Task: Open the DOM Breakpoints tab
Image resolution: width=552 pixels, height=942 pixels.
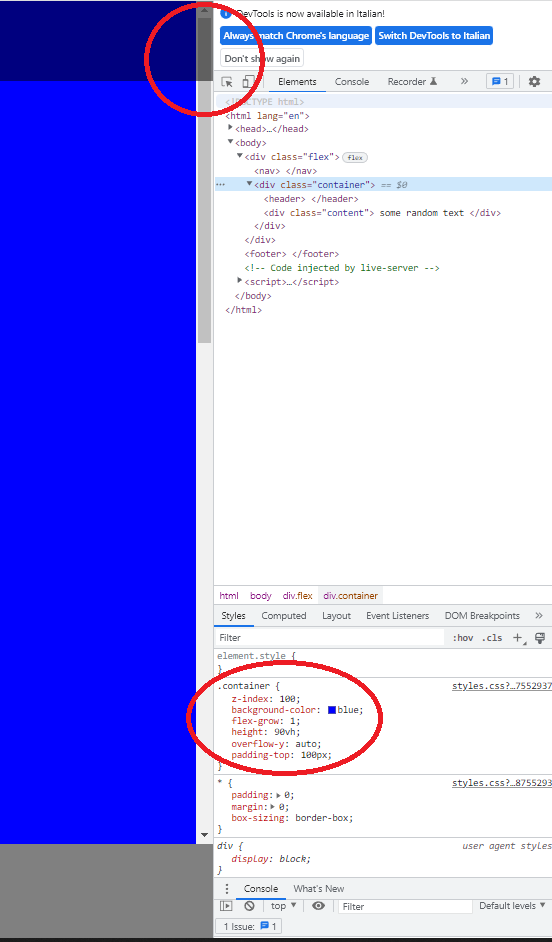Action: coord(482,616)
